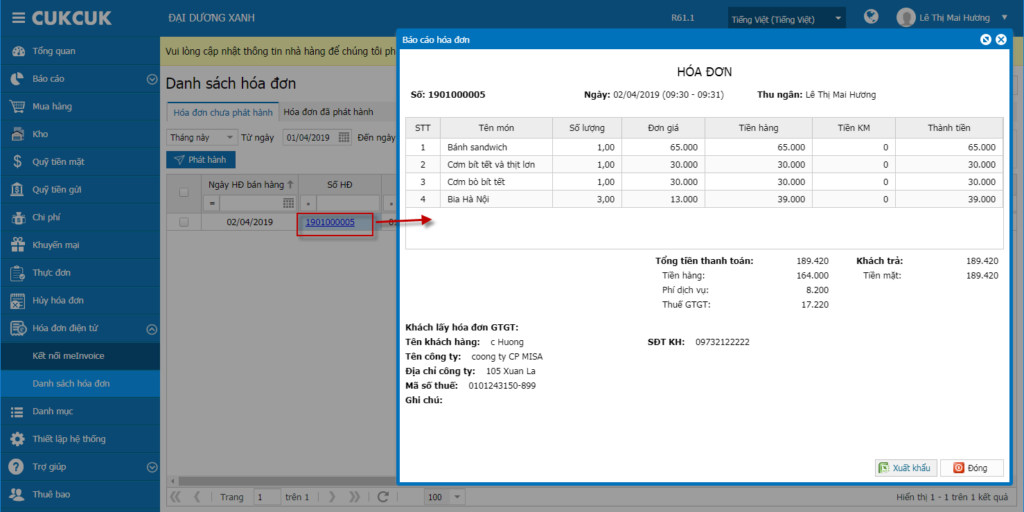
Task: Toggle the select-all checkbox in table header
Action: point(184,192)
